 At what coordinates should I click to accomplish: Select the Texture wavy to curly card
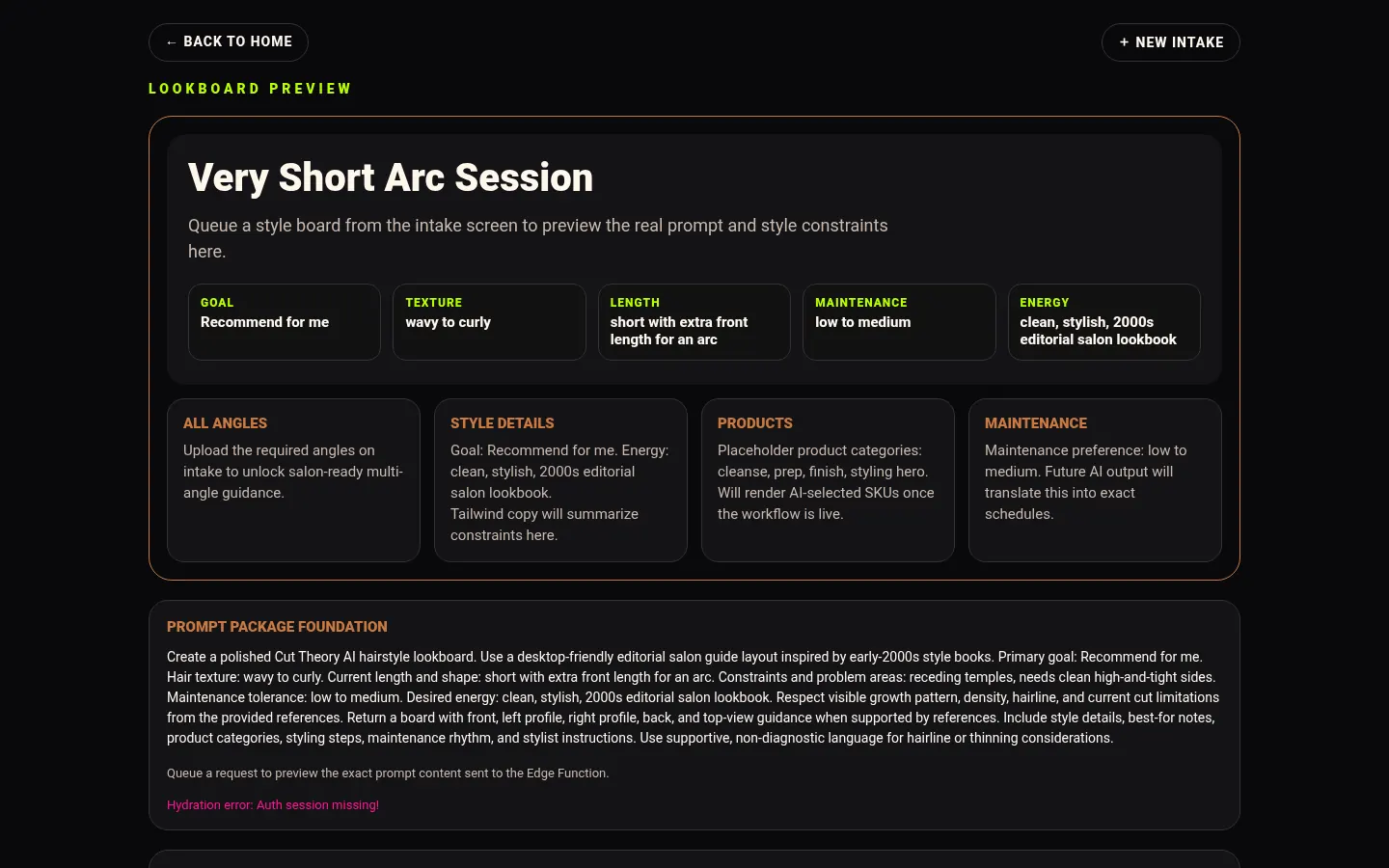pos(489,322)
